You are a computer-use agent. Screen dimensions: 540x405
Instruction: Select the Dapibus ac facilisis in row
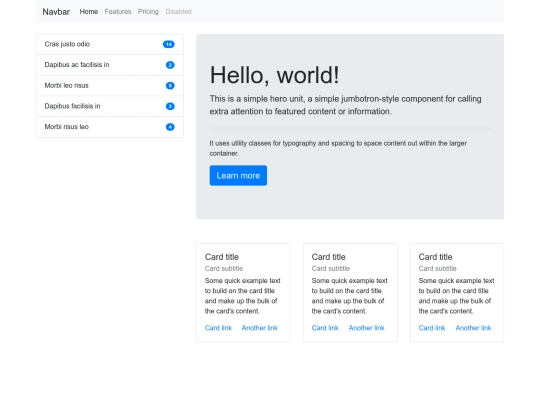pyautogui.click(x=110, y=65)
